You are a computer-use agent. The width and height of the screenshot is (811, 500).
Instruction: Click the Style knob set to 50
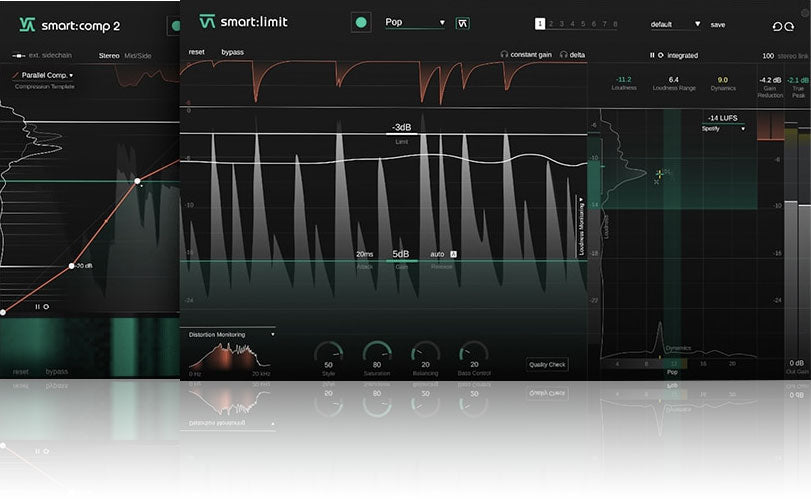[328, 354]
